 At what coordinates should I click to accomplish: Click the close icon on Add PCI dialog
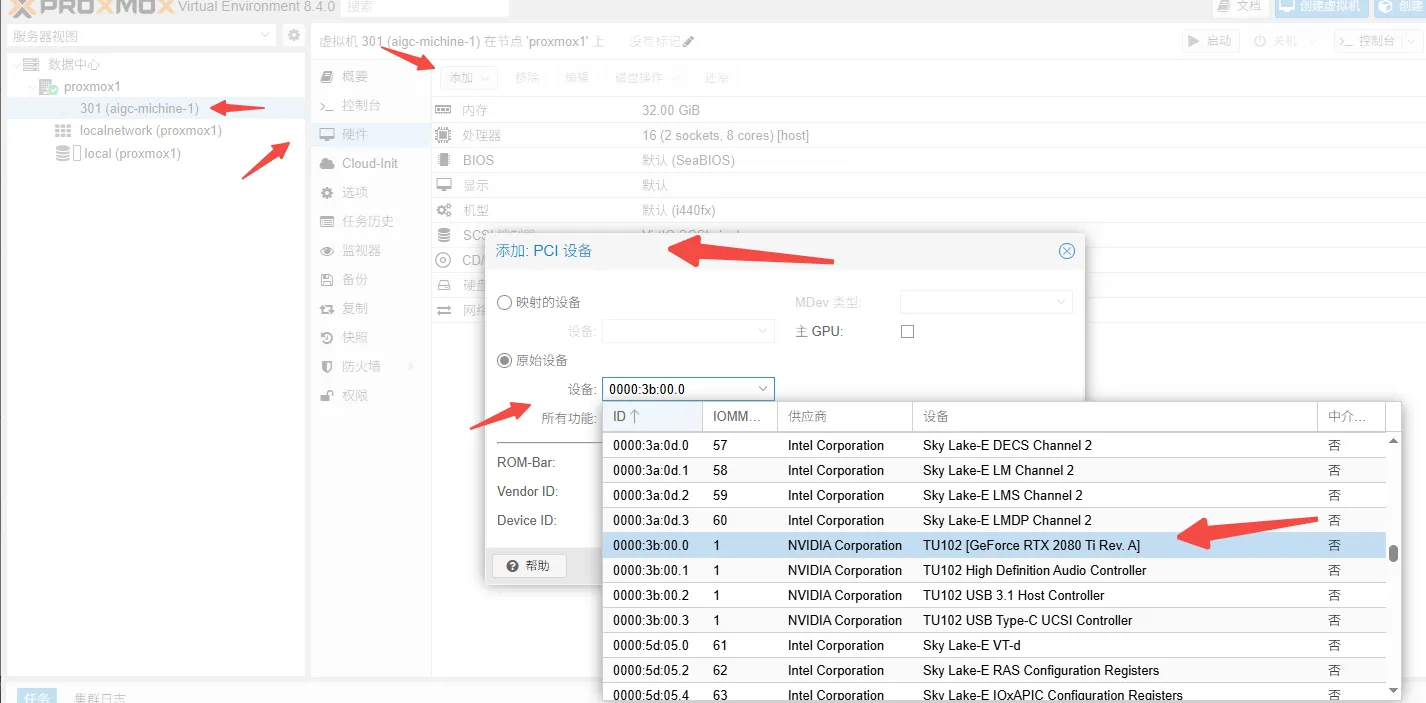tap(1066, 251)
